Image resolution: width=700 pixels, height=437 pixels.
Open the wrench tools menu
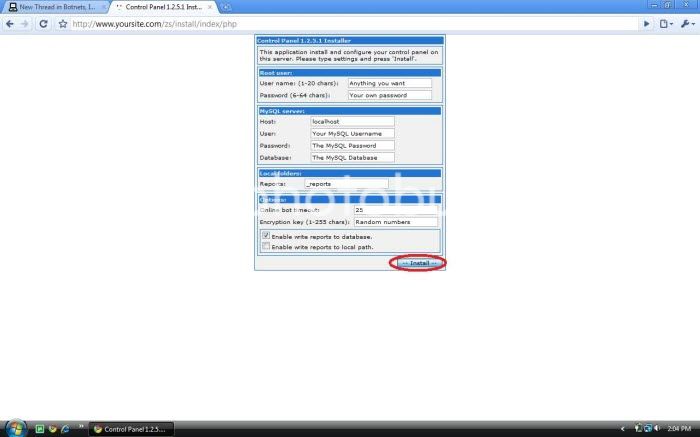[x=686, y=23]
